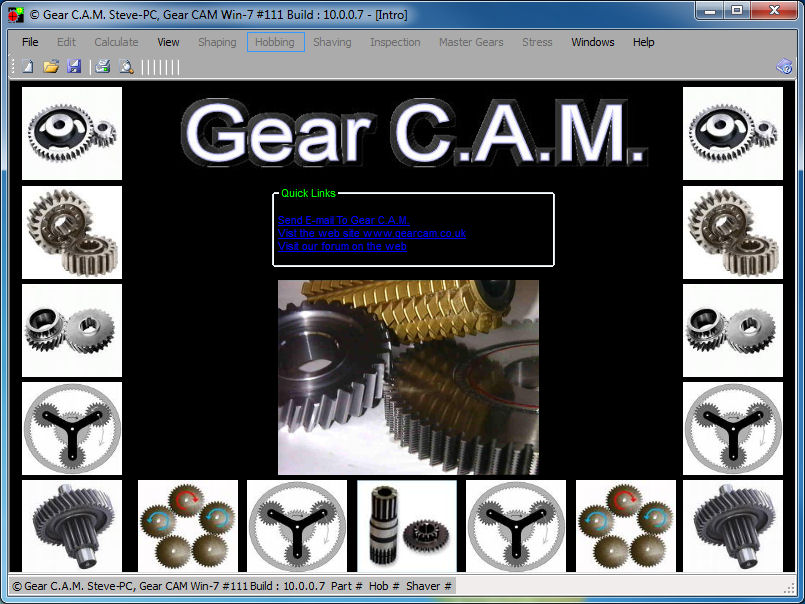Click the Print toolbar icon

pyautogui.click(x=103, y=66)
